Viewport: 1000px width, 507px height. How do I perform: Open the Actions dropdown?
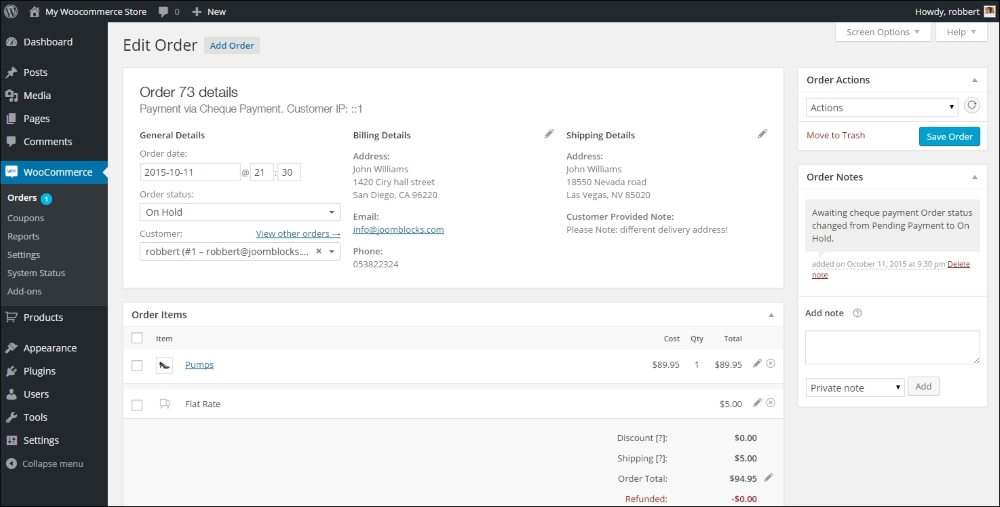pyautogui.click(x=882, y=107)
